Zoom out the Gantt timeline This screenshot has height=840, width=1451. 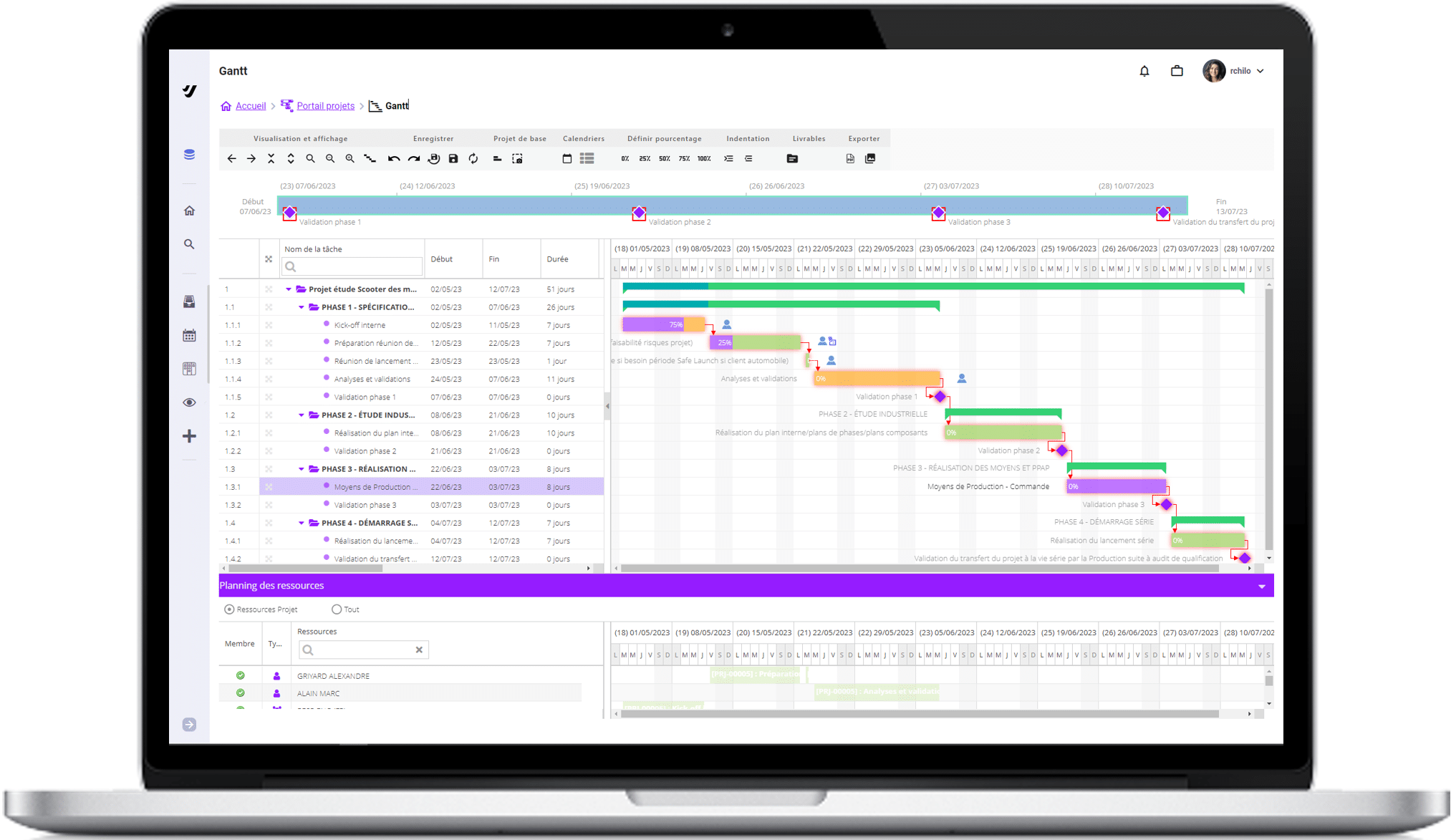click(330, 159)
